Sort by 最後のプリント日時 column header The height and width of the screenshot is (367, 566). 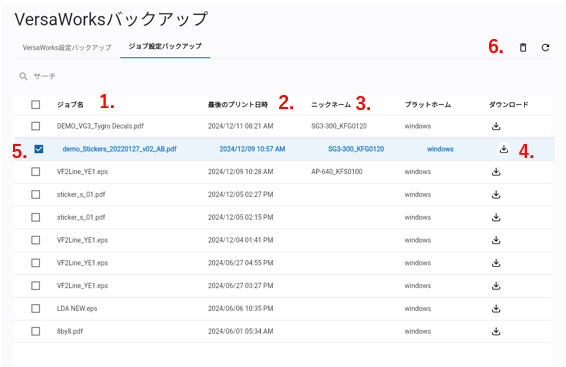[238, 105]
